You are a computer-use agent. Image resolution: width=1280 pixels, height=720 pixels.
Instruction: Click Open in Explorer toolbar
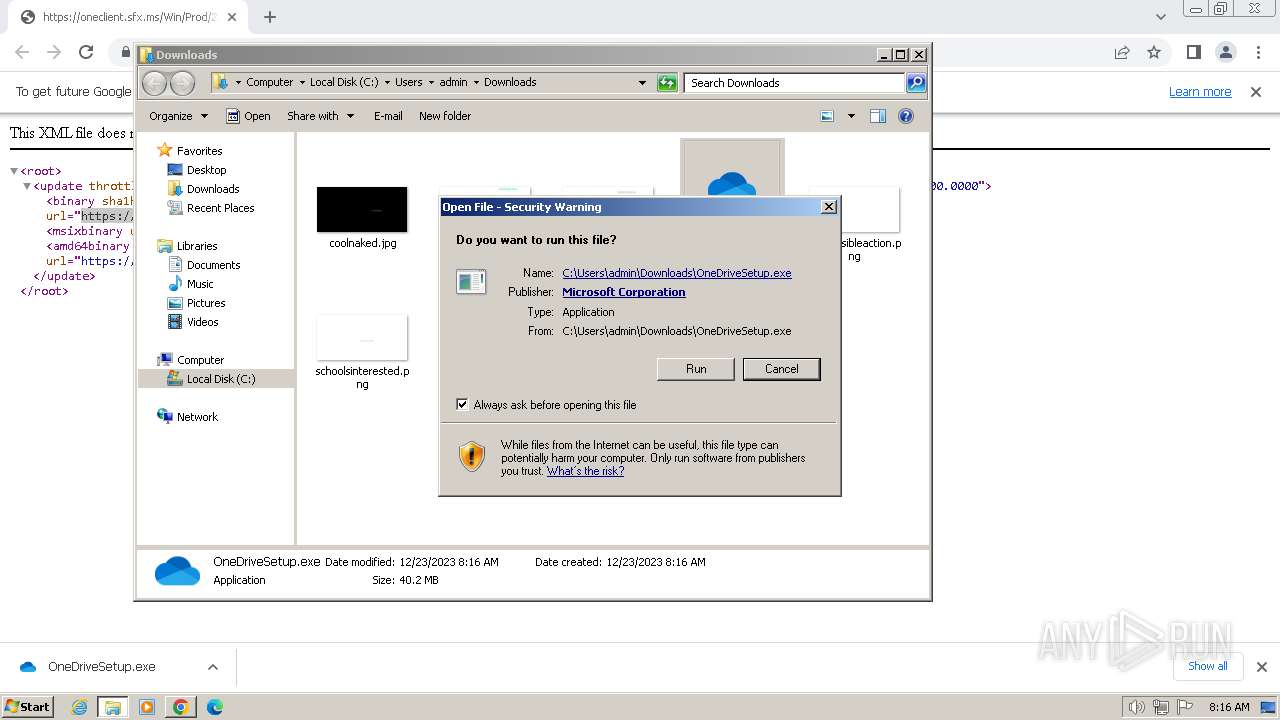click(x=248, y=116)
